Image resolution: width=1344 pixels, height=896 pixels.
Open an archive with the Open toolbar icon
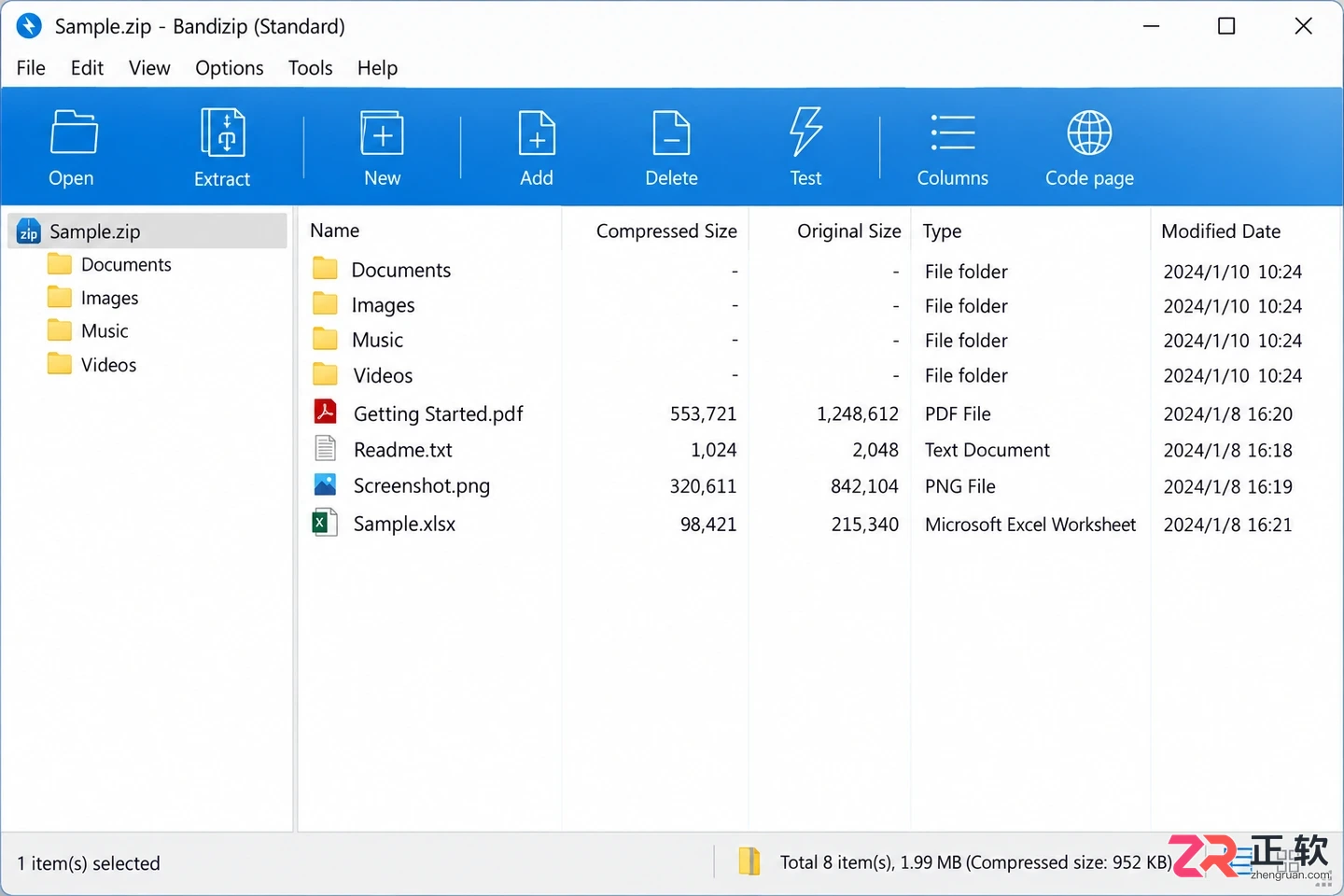[x=73, y=133]
